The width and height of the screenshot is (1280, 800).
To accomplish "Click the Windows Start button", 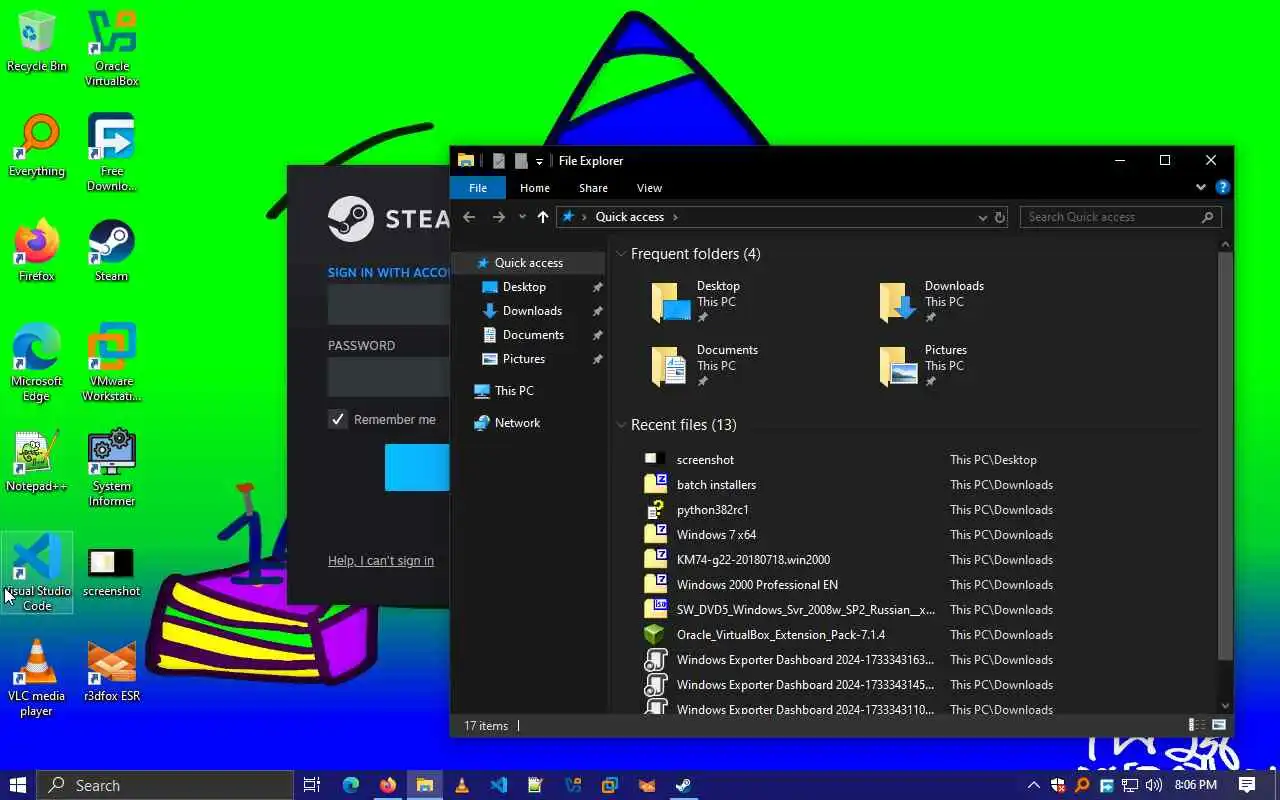I will click(x=17, y=785).
